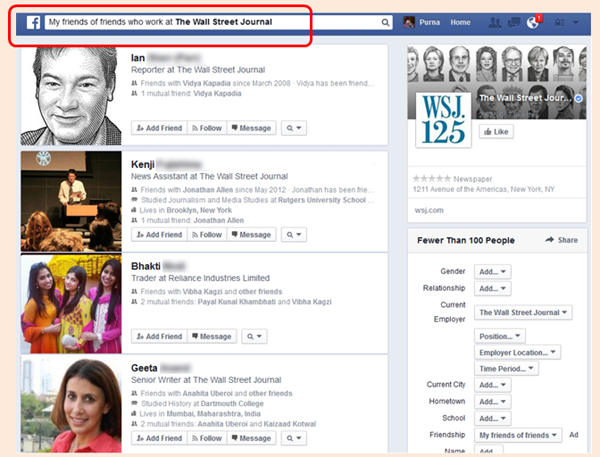Image resolution: width=600 pixels, height=457 pixels.
Task: Add Bhakti as a friend
Action: 160,336
